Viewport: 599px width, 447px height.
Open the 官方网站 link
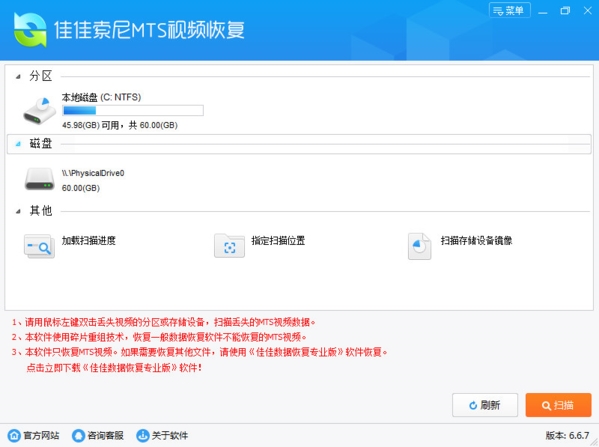[x=41, y=436]
